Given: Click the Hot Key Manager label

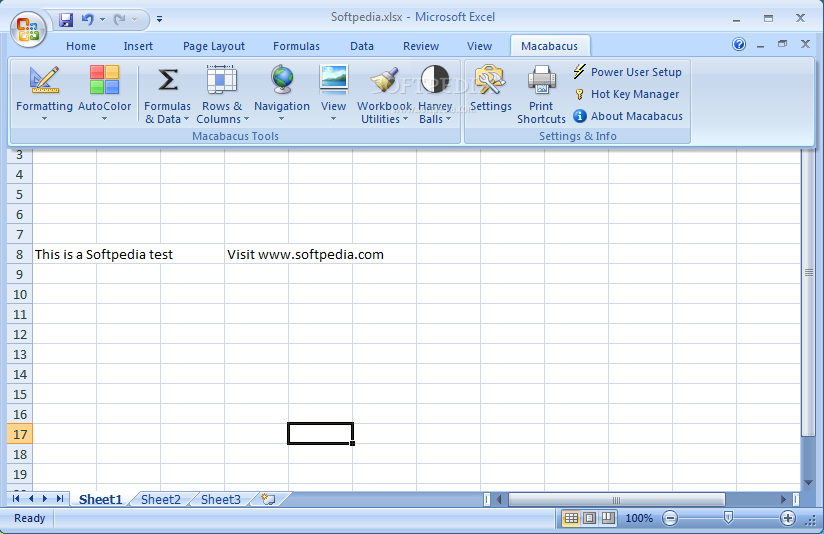Looking at the screenshot, I should [635, 94].
